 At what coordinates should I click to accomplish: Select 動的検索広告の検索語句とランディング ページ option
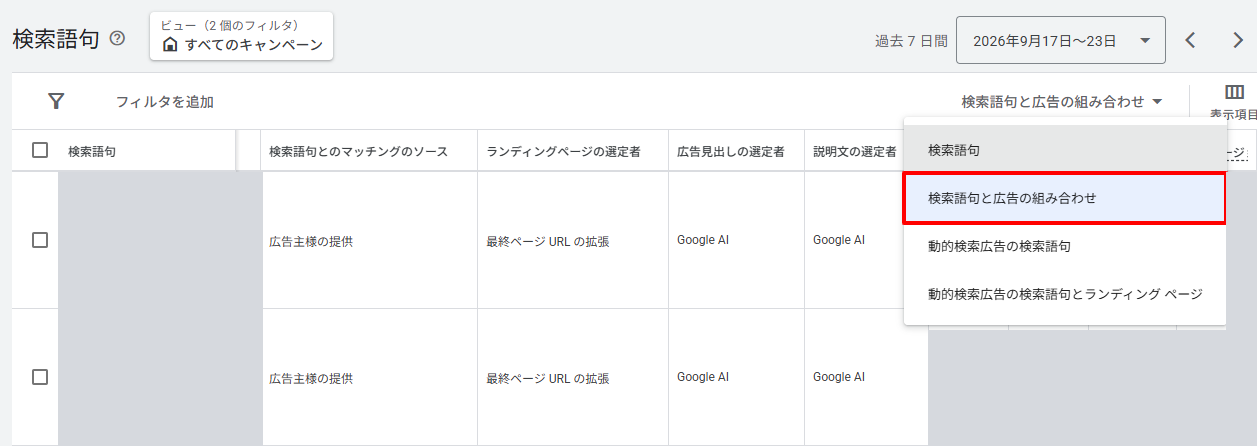coord(1065,294)
